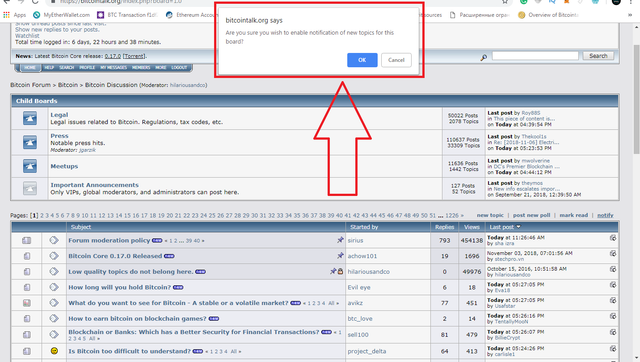Click the new topic link
Screen dimensions: 640x362
click(490, 215)
